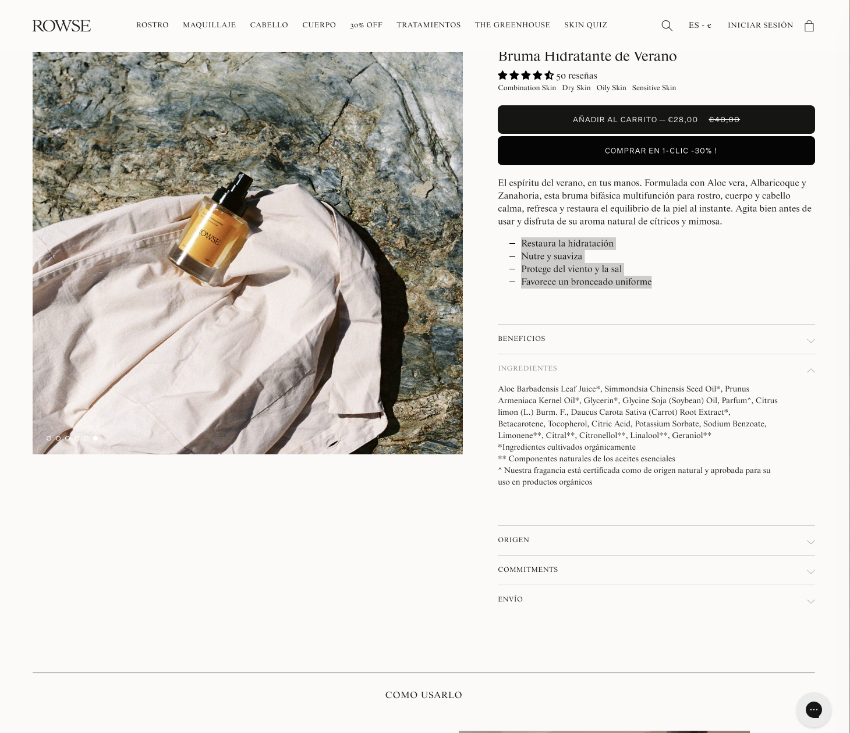850x733 pixels.
Task: Open the 50 reseñas reviews link
Action: click(577, 76)
